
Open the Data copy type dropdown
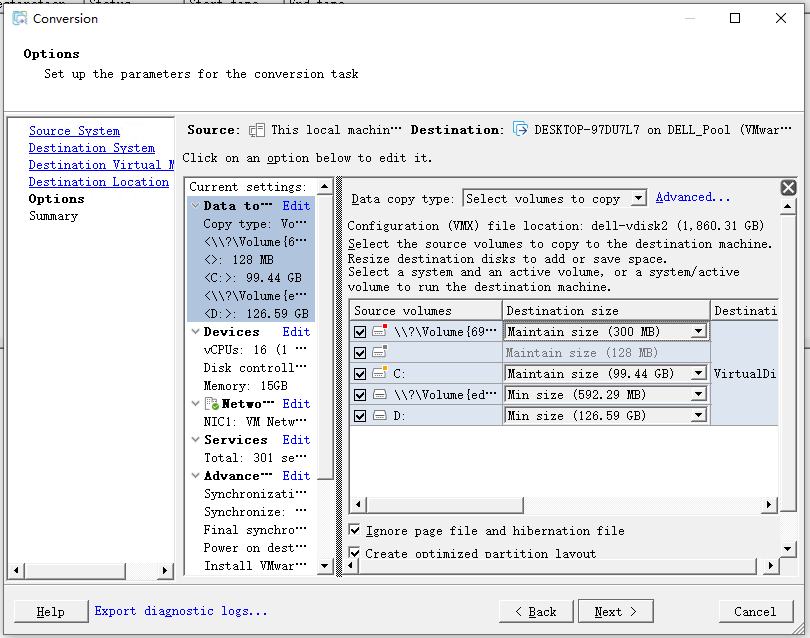pyautogui.click(x=639, y=198)
